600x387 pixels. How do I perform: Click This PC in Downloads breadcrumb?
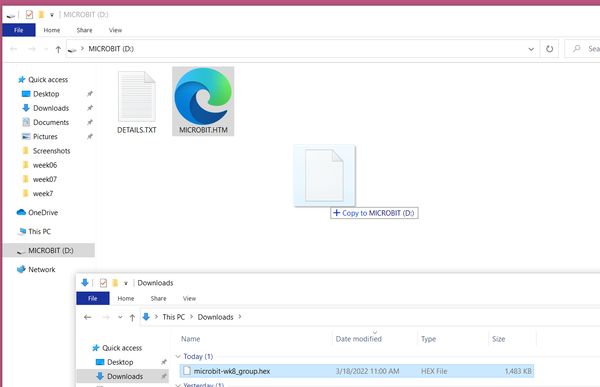173,317
